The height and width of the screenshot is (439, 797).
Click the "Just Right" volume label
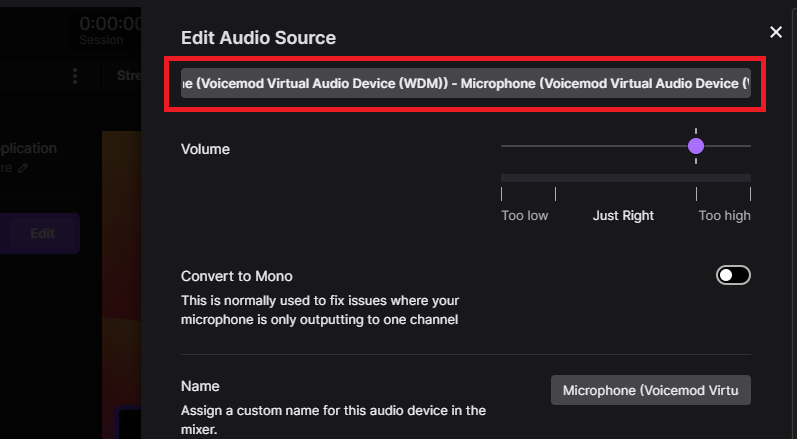623,215
